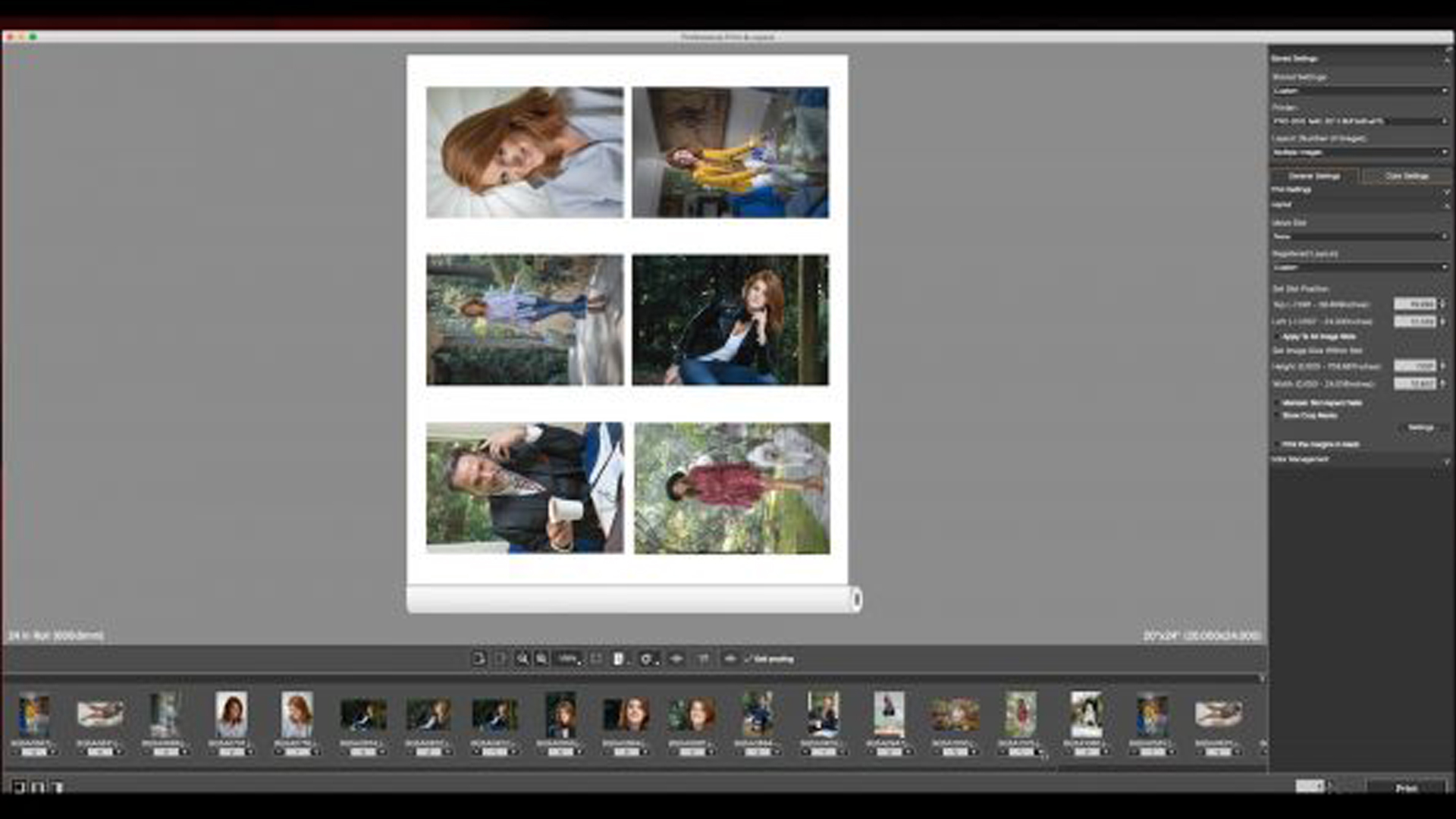Screen dimensions: 1456x819
Task: Open the Stored Settings Custom dropdown
Action: (1360, 91)
